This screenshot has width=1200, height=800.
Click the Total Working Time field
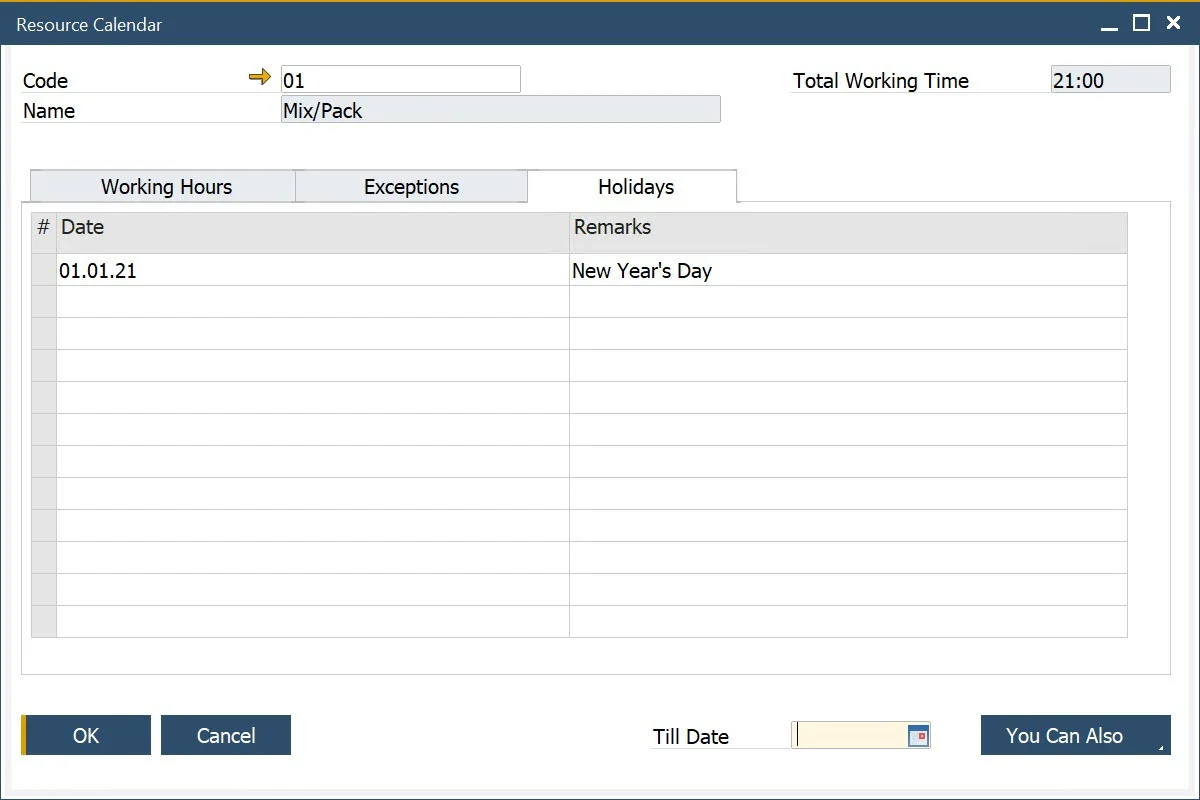1110,80
